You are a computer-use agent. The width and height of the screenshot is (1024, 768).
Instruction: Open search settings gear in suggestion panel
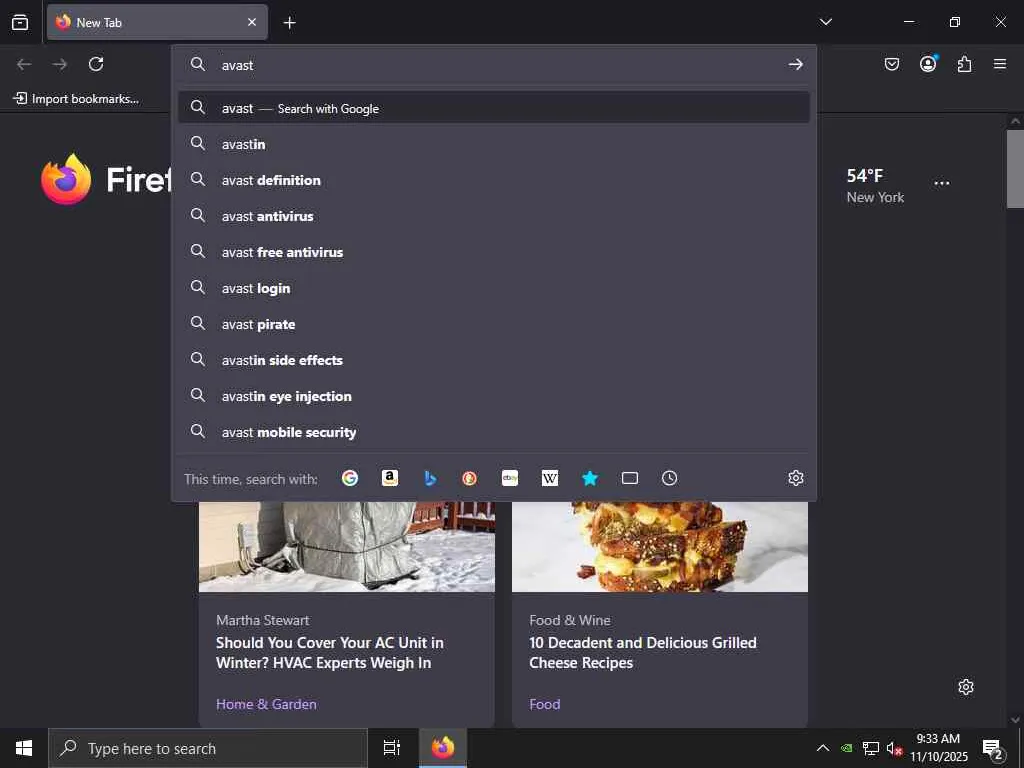pos(795,478)
